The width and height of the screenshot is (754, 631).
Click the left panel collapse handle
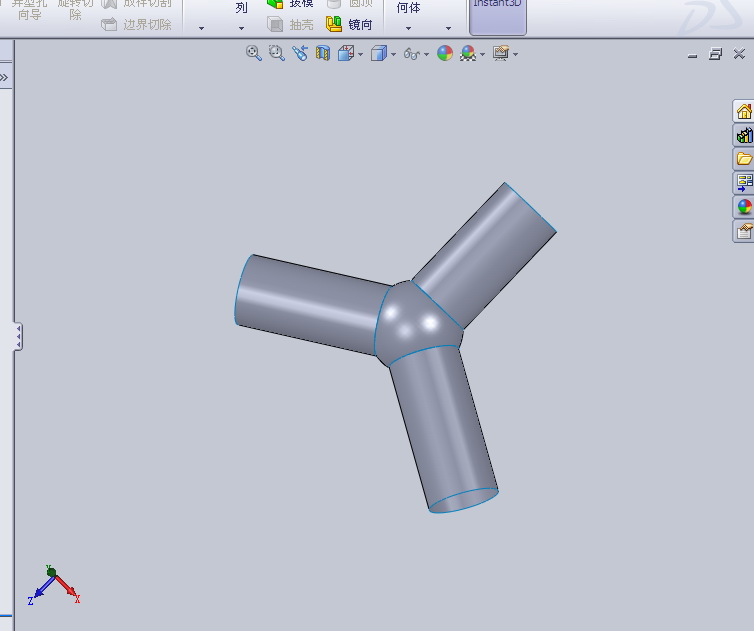coord(18,336)
